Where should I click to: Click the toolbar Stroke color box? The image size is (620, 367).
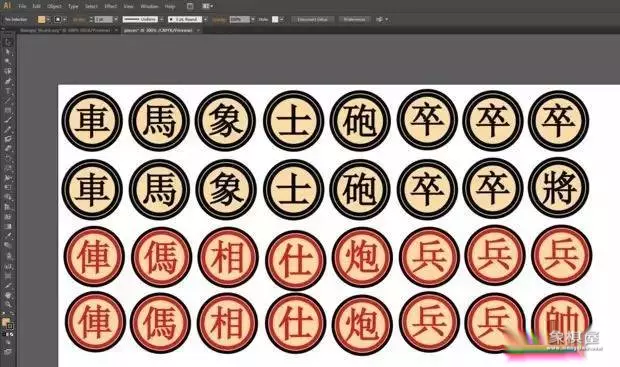10,326
